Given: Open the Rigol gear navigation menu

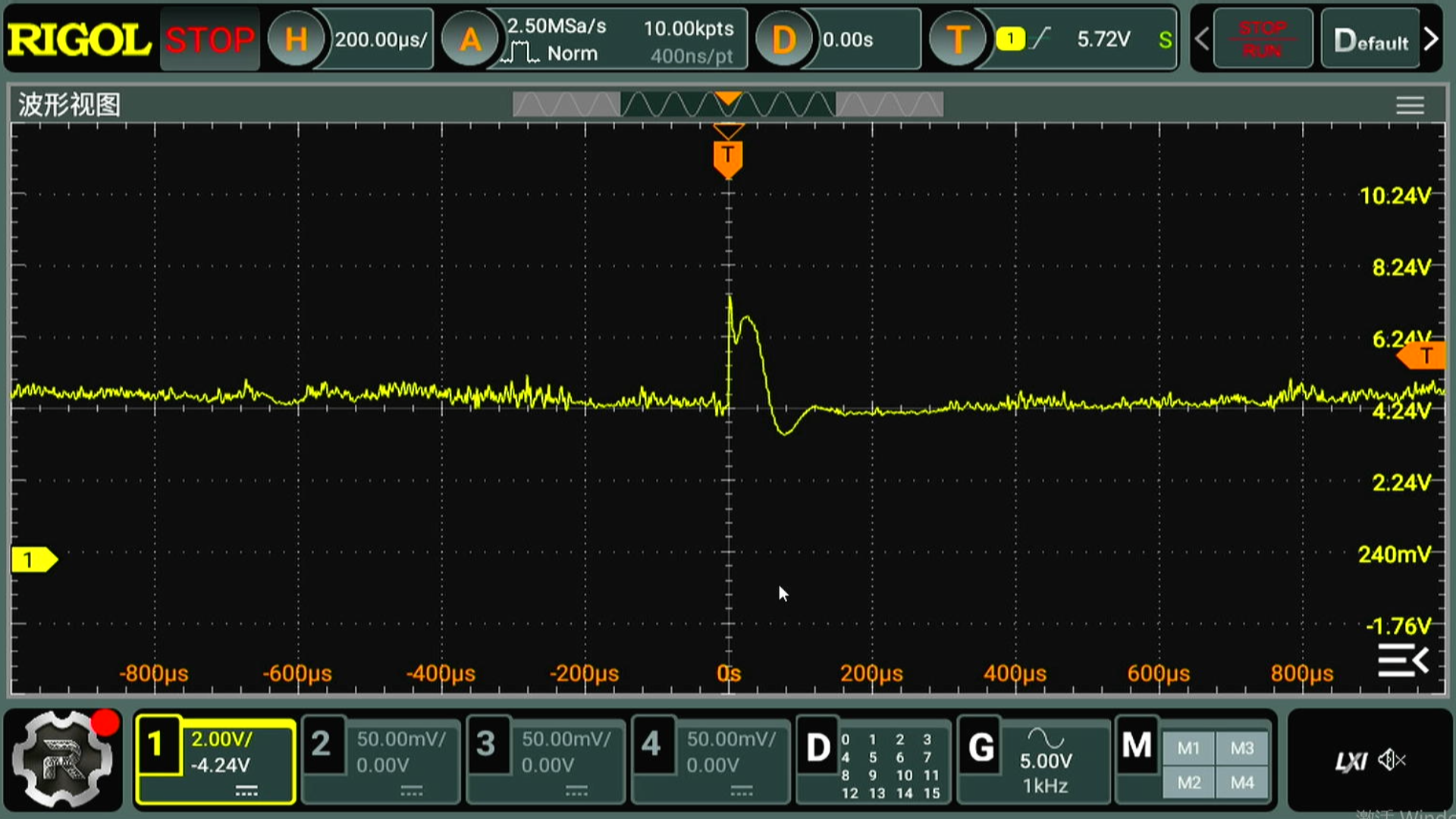Looking at the screenshot, I should coord(64,759).
